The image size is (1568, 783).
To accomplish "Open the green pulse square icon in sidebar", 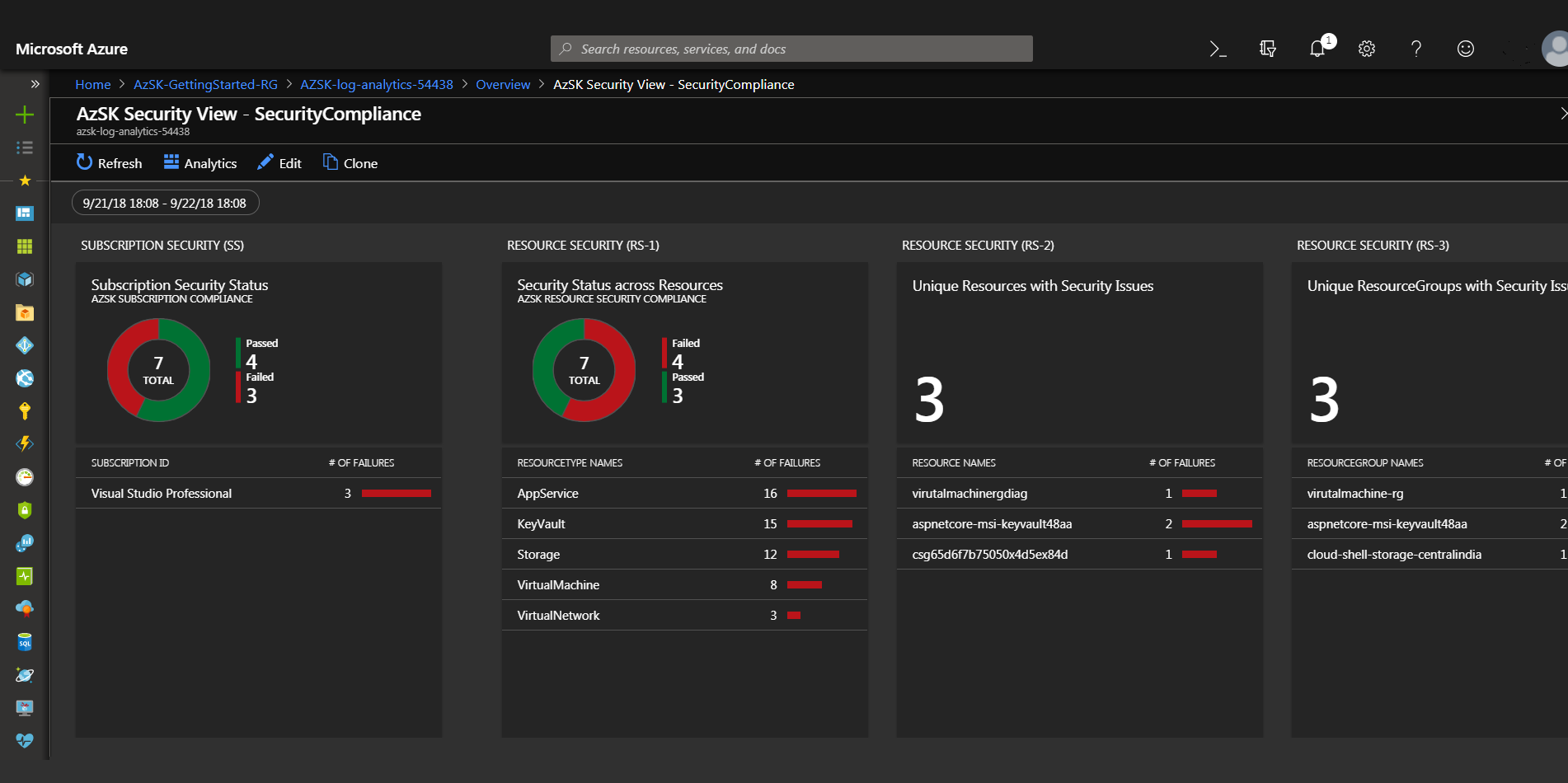I will pos(25,576).
